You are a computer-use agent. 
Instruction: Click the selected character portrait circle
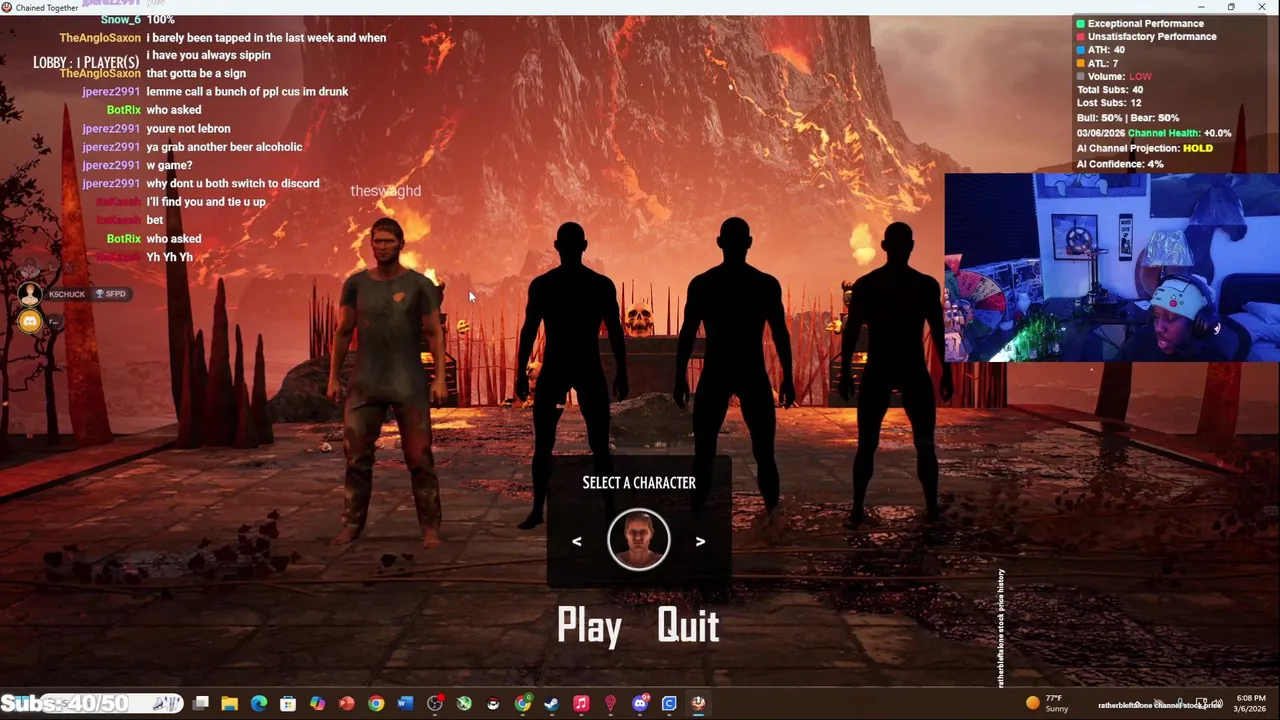[x=639, y=540]
